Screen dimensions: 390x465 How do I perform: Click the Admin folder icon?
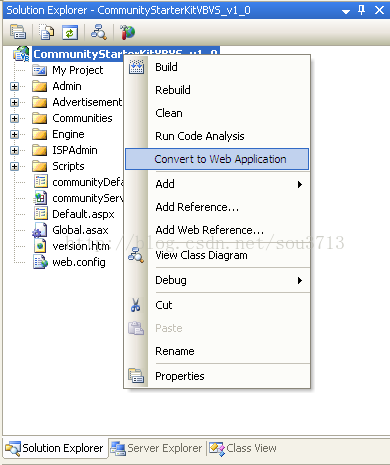tap(40, 86)
